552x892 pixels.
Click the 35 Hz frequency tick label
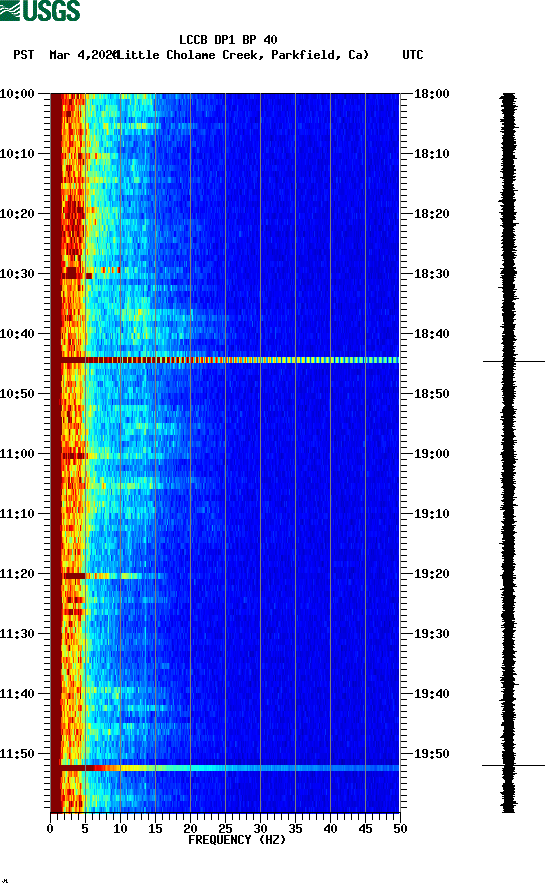click(x=295, y=829)
